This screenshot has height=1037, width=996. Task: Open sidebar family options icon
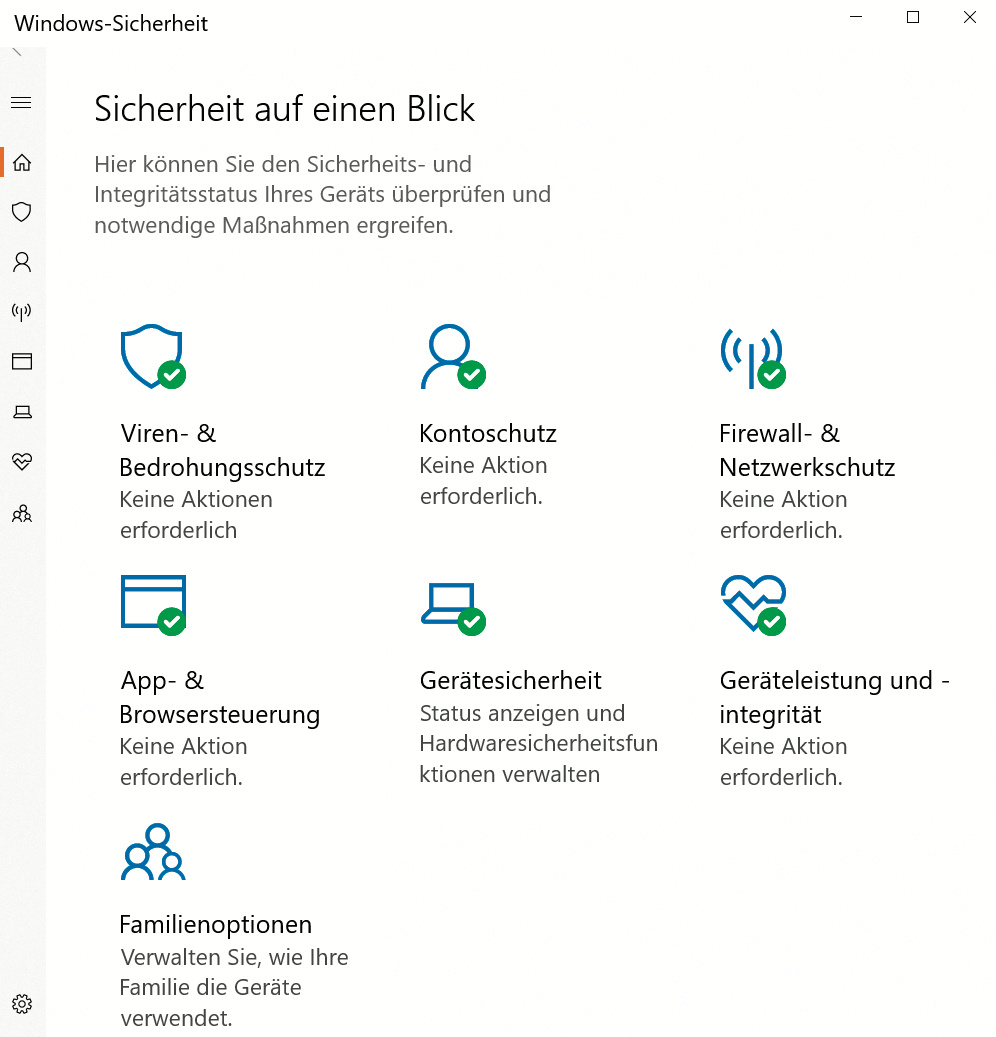pyautogui.click(x=22, y=514)
